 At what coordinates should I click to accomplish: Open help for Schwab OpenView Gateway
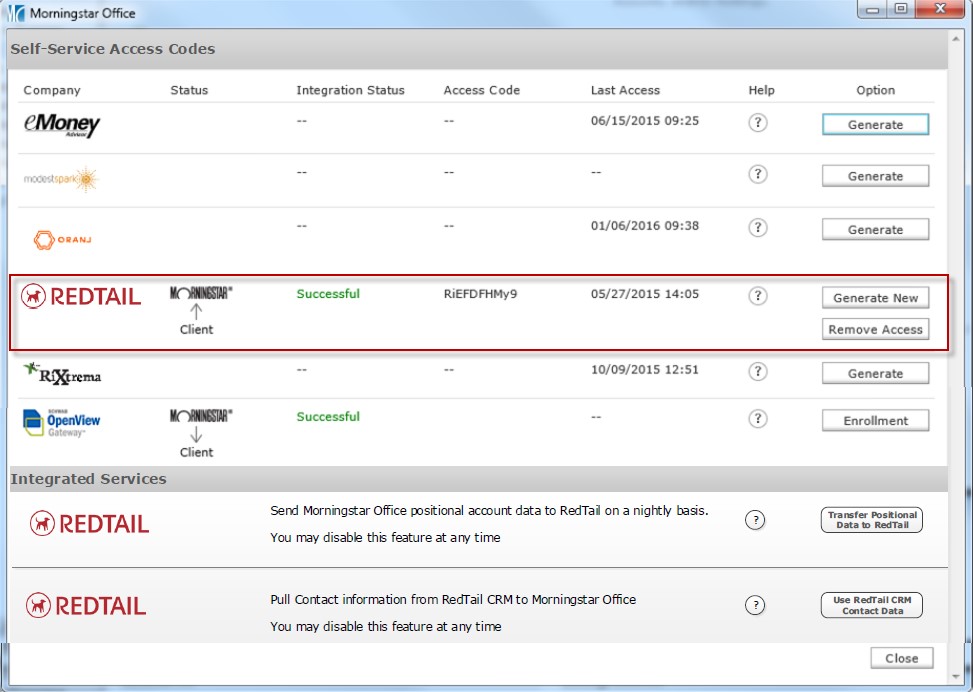click(758, 419)
